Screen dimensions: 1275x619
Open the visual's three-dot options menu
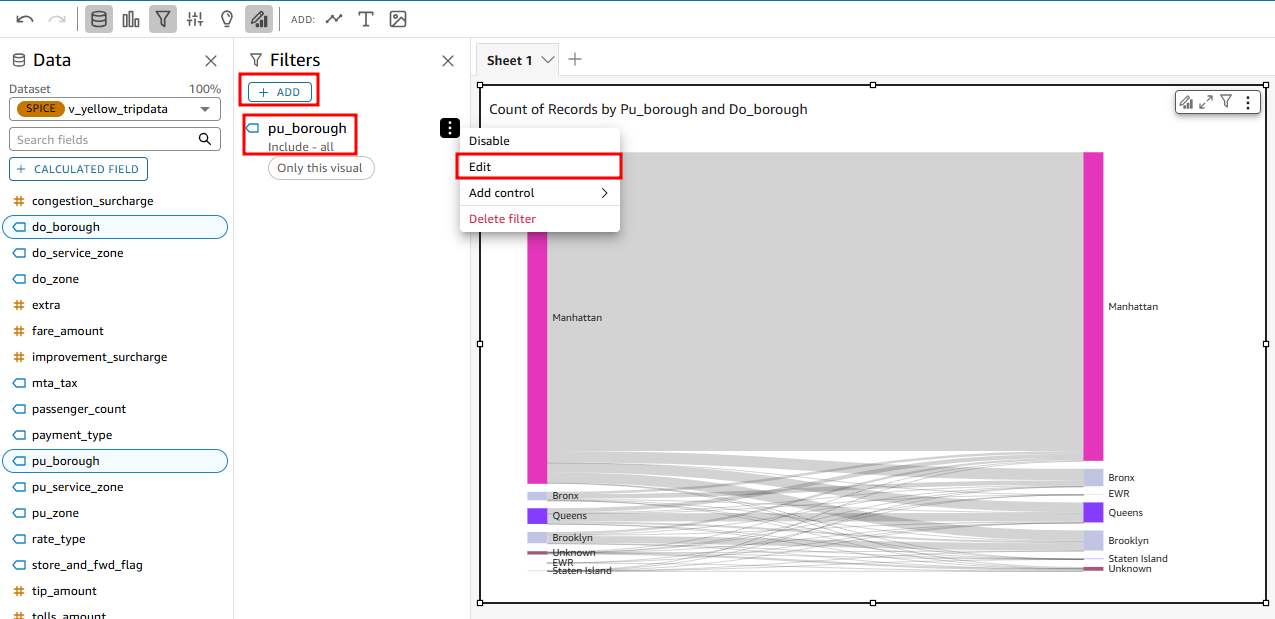pos(1247,102)
